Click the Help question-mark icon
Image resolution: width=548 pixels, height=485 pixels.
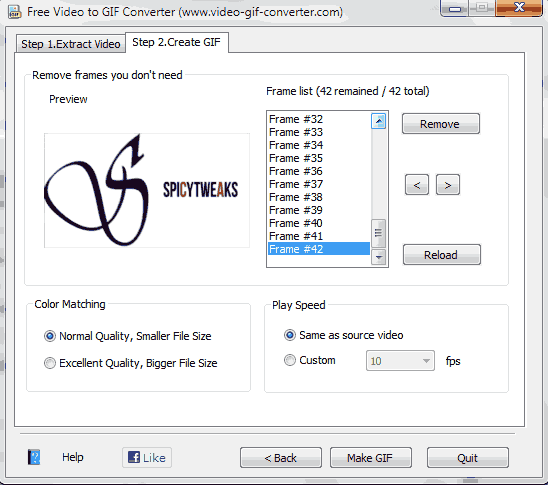click(x=34, y=457)
